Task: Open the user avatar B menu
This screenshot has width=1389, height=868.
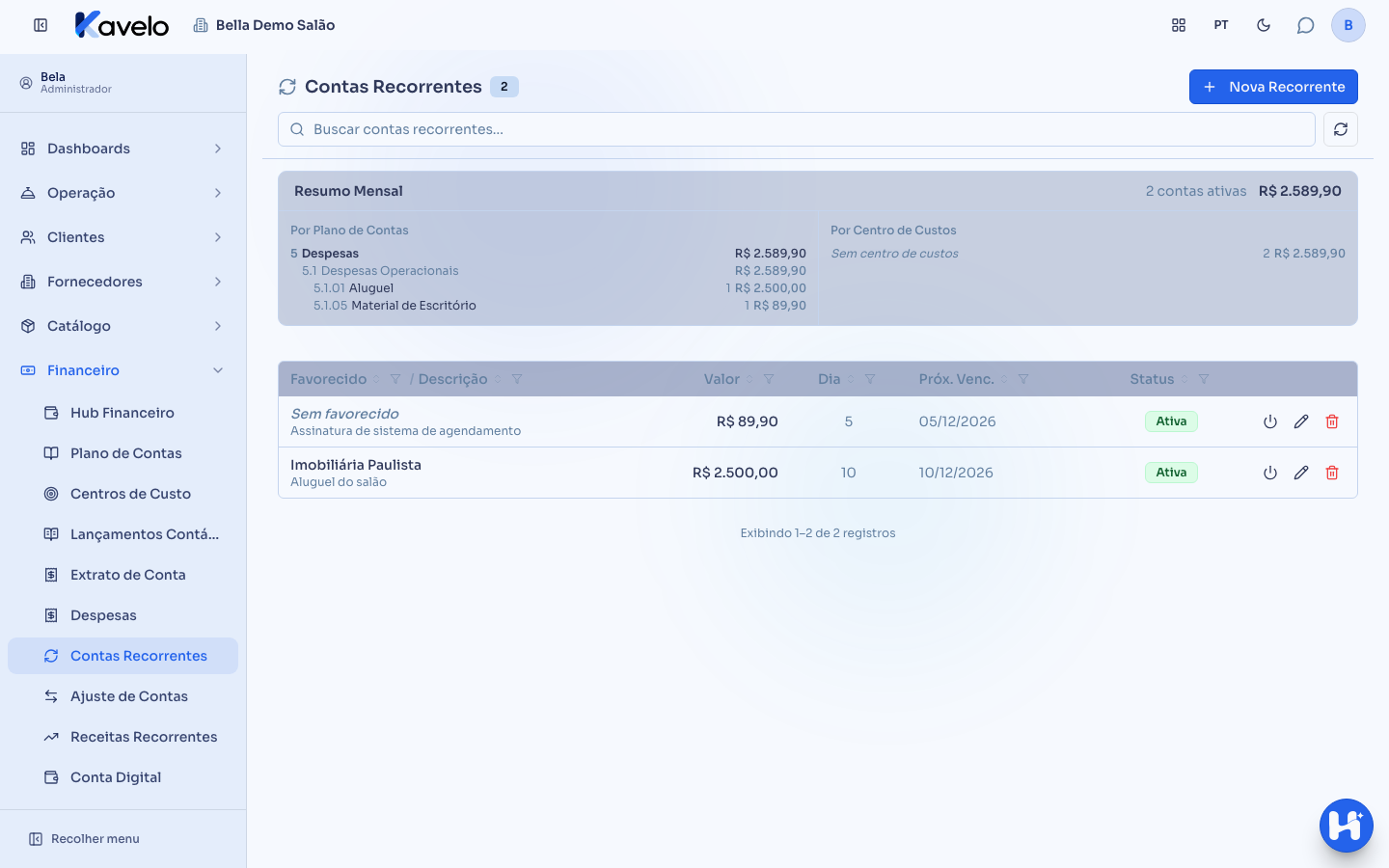Action: 1348,25
